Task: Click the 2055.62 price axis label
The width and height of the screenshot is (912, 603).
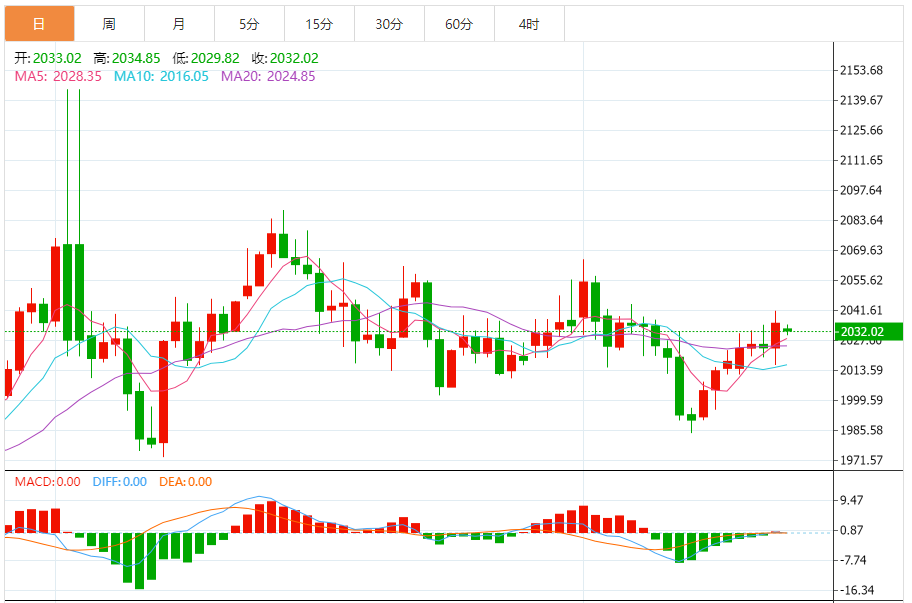Action: (x=861, y=280)
